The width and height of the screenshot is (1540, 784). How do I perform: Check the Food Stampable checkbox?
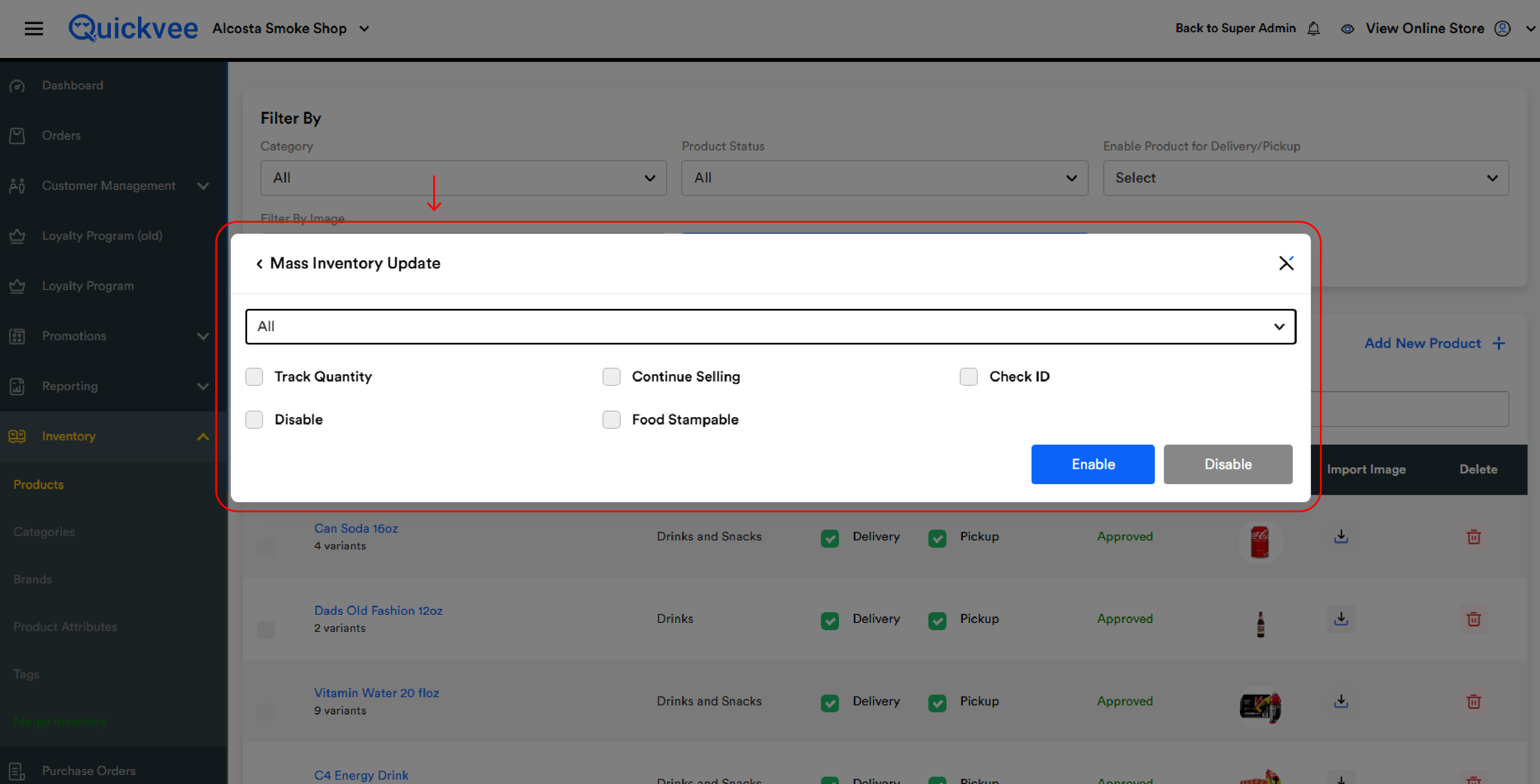[x=611, y=419]
